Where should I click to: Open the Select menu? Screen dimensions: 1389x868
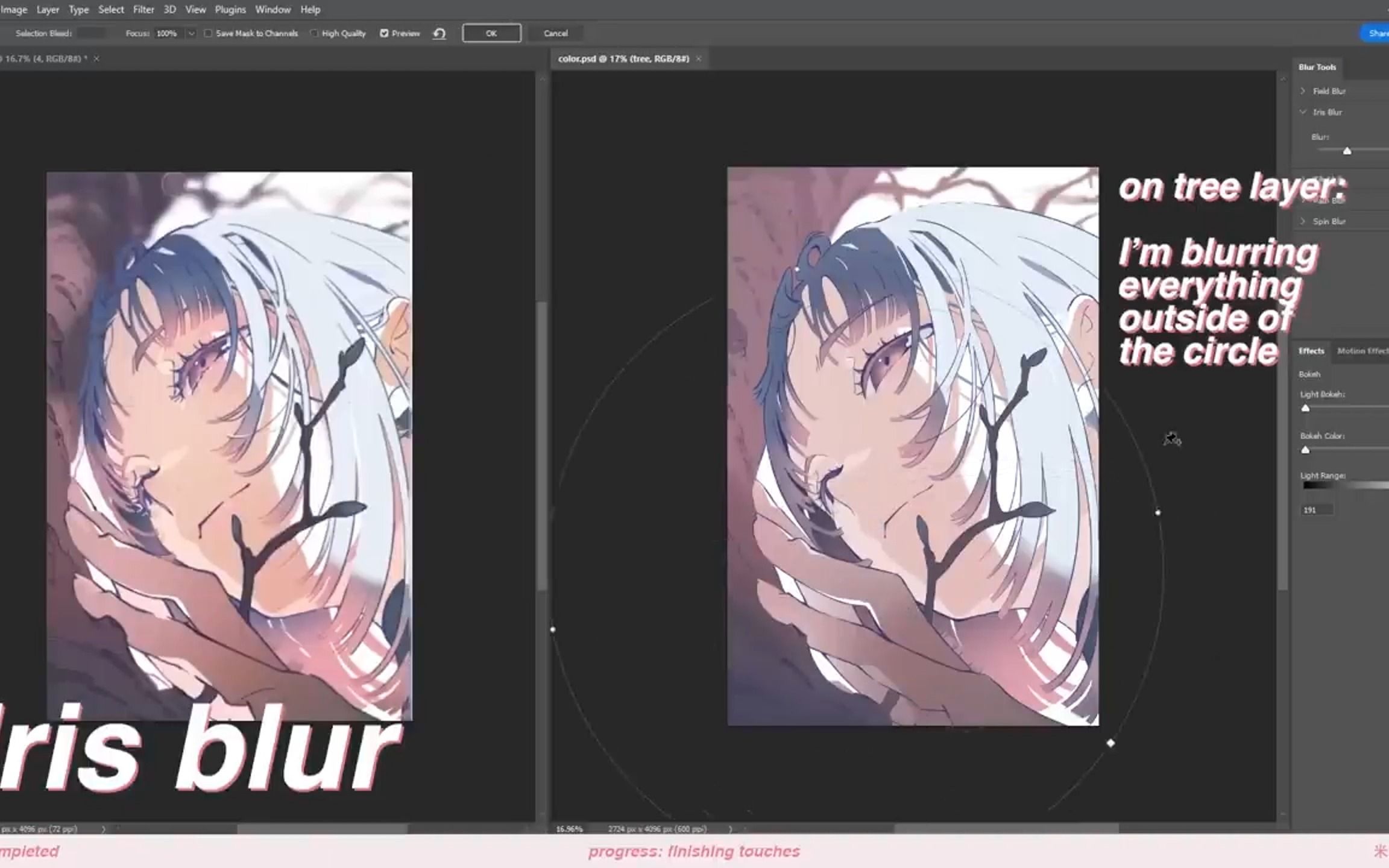[111, 10]
